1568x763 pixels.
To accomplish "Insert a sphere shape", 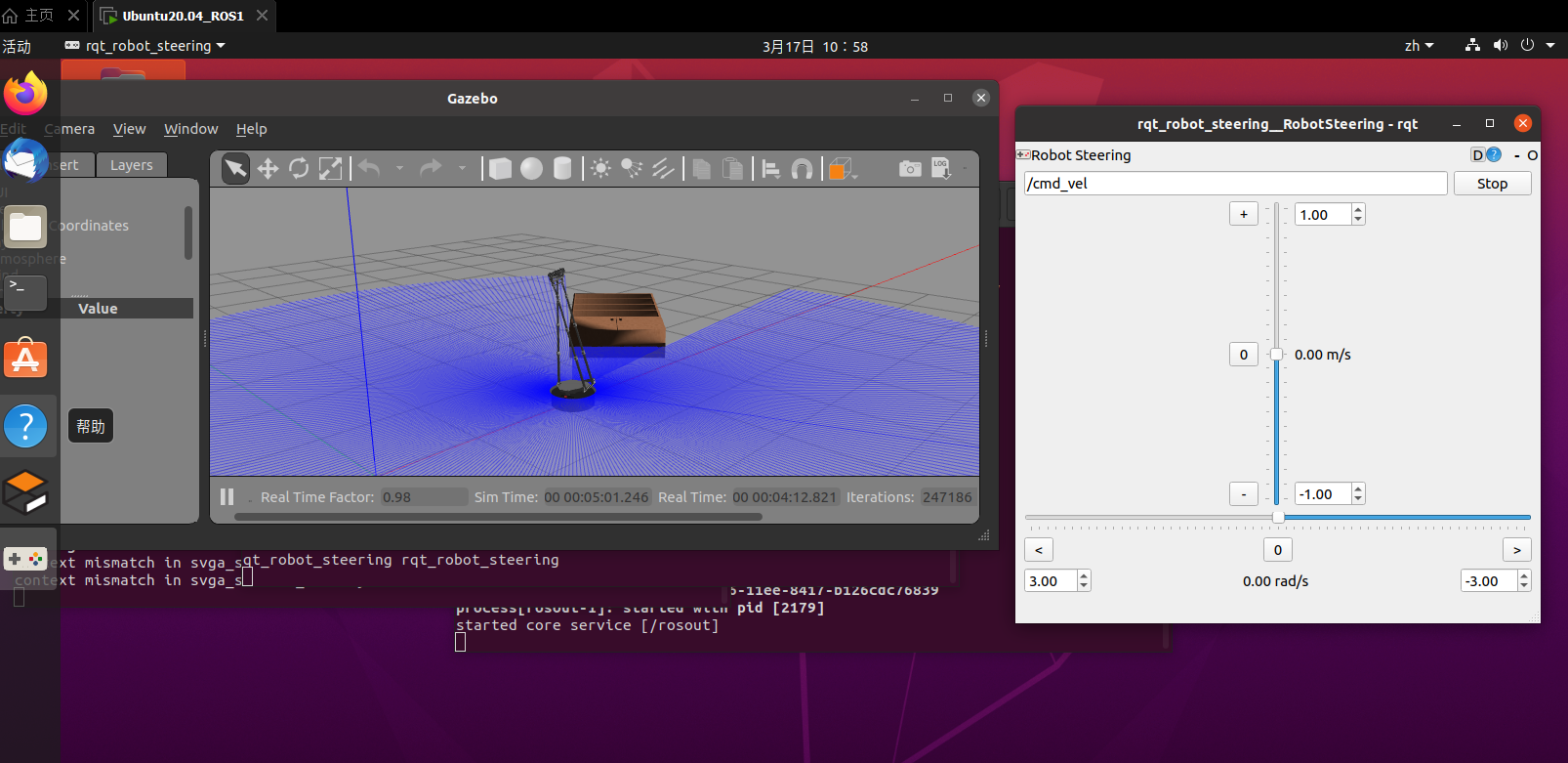I will pyautogui.click(x=531, y=169).
